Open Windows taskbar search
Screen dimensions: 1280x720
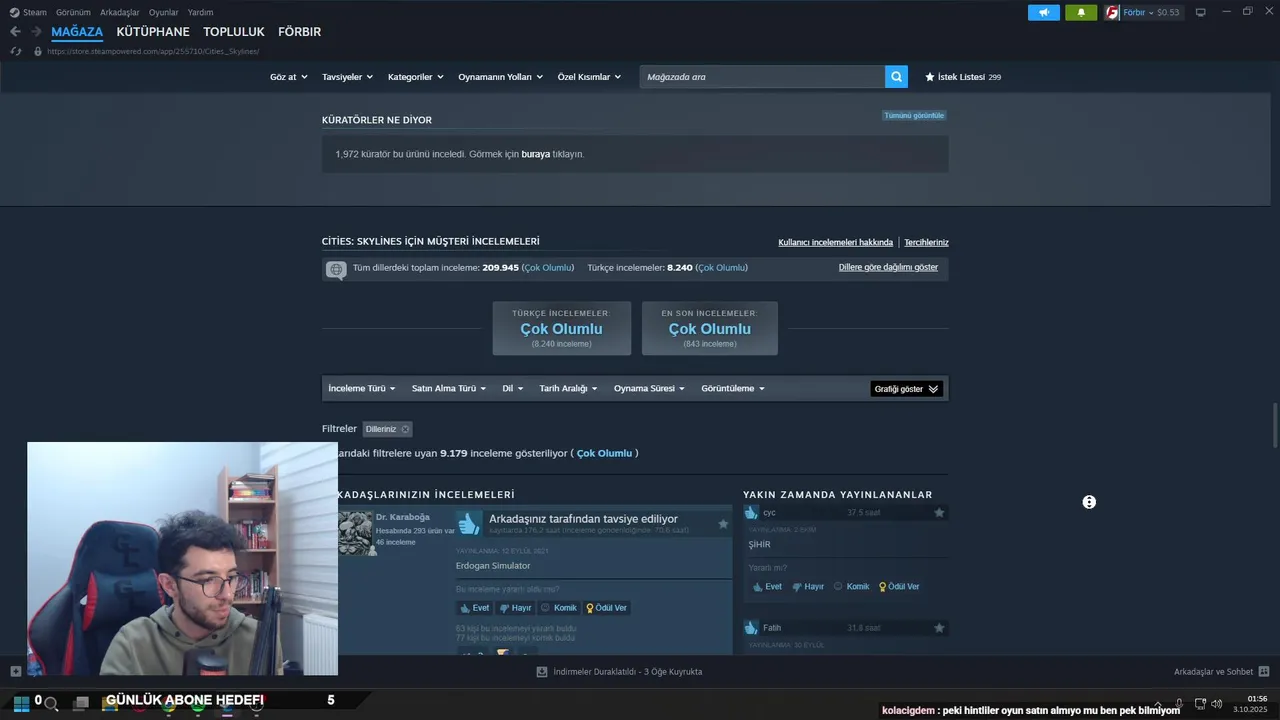tap(51, 703)
